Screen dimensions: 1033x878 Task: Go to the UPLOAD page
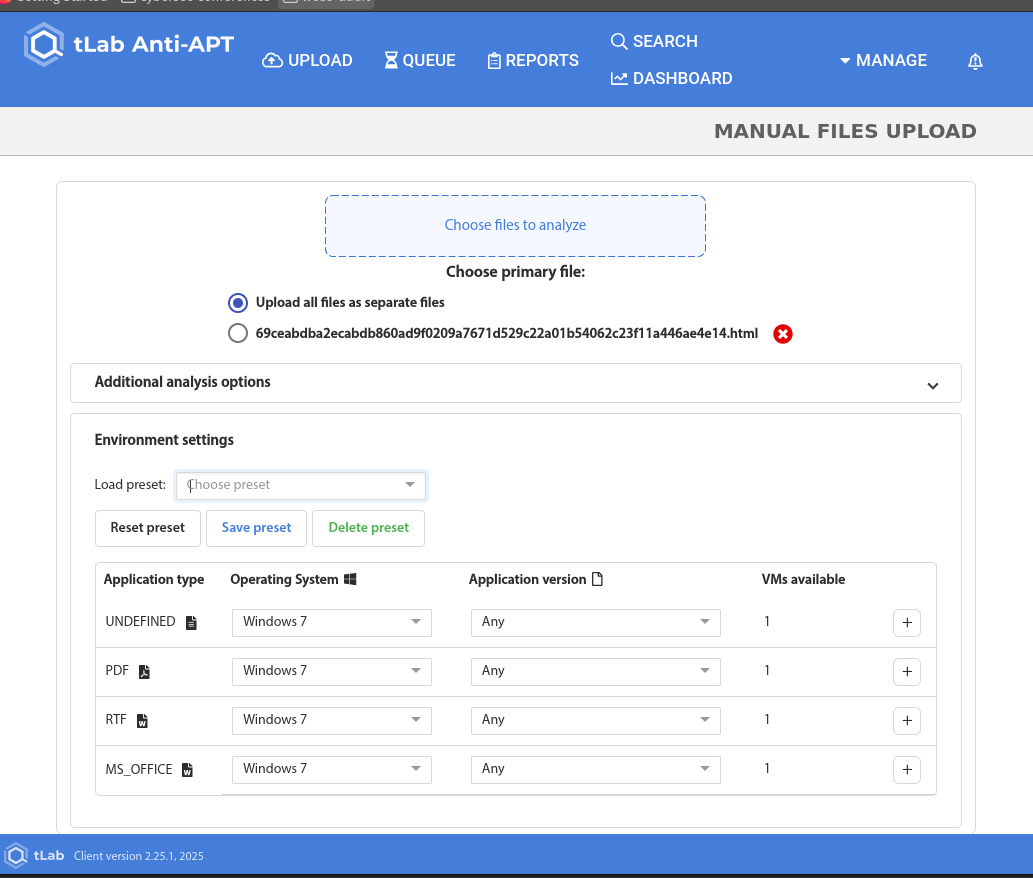tap(307, 61)
